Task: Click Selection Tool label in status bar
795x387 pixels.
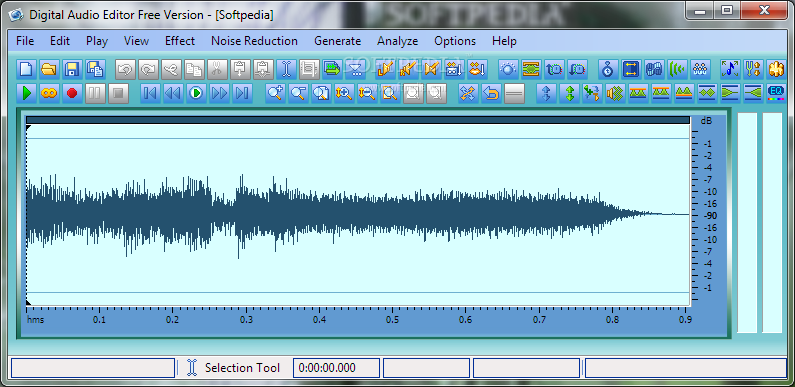Action: [242, 368]
